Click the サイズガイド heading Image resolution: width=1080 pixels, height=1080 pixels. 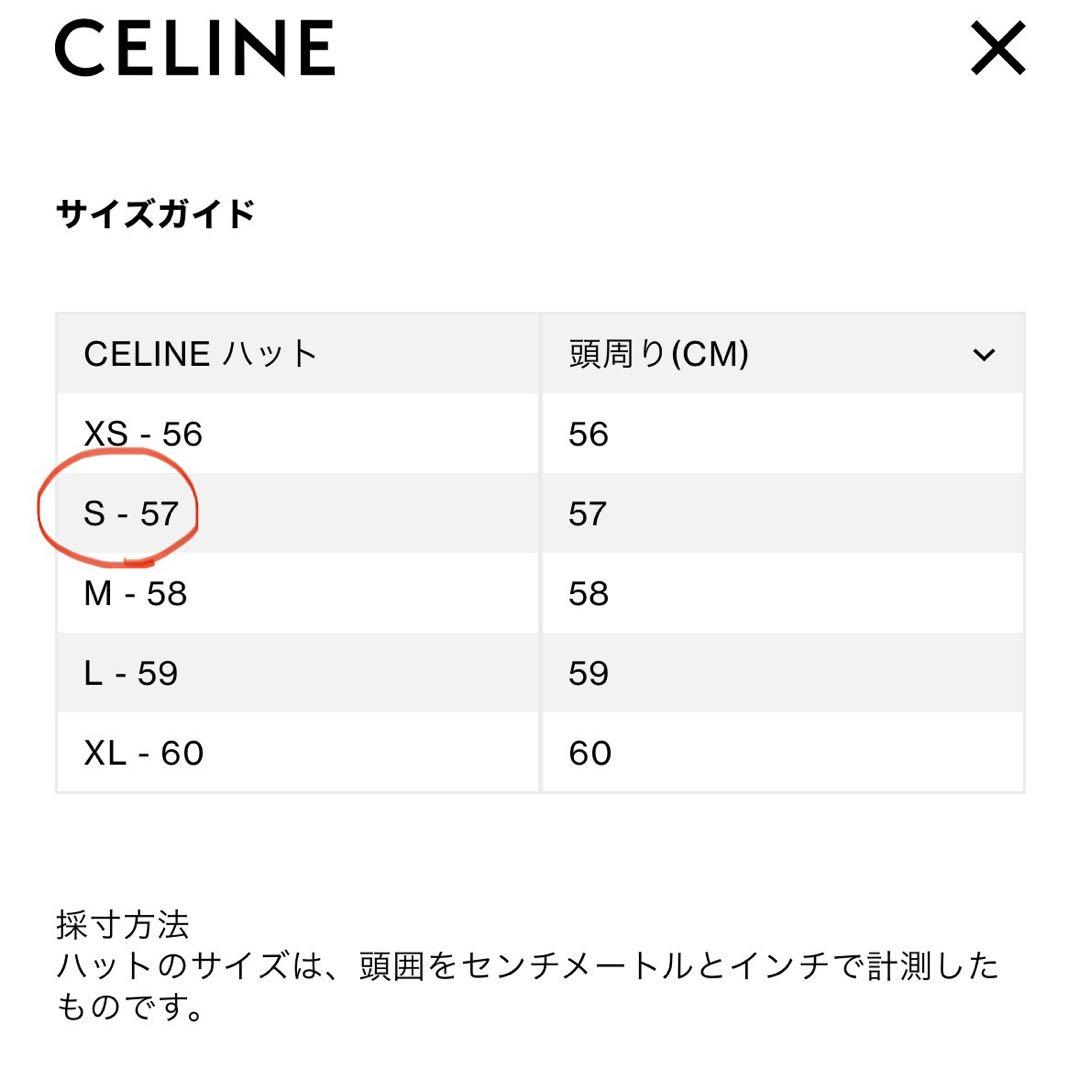coord(153,211)
